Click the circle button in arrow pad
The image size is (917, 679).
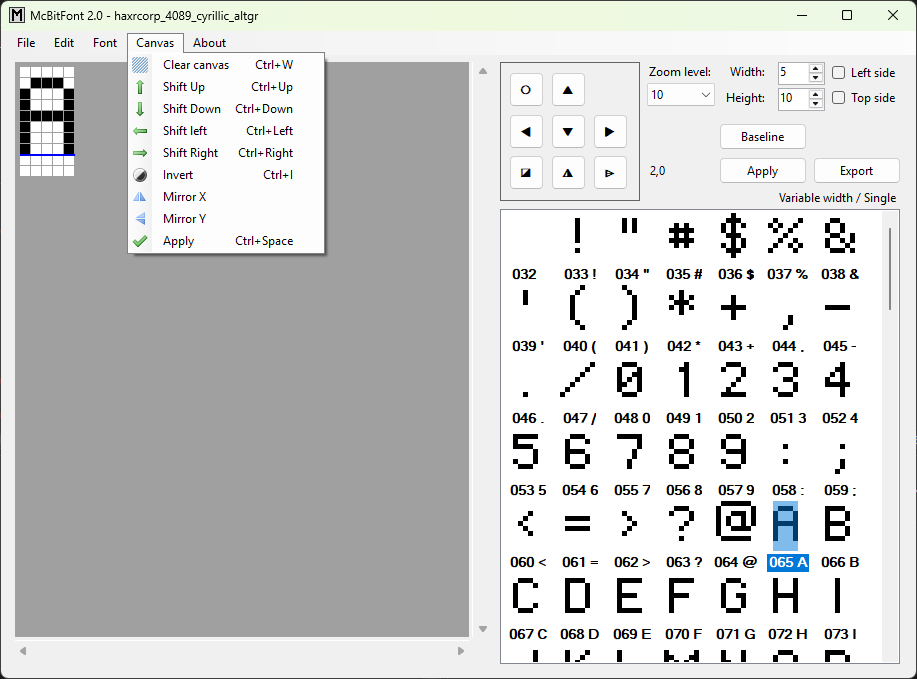[526, 90]
